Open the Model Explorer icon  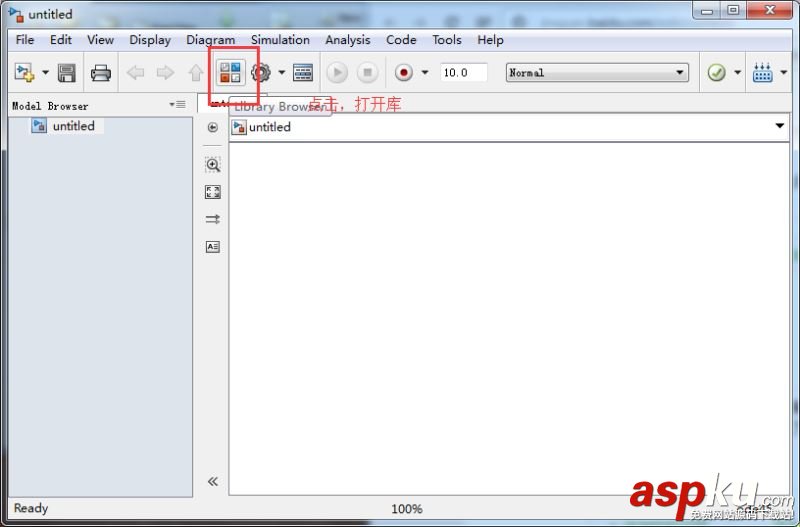coord(303,73)
